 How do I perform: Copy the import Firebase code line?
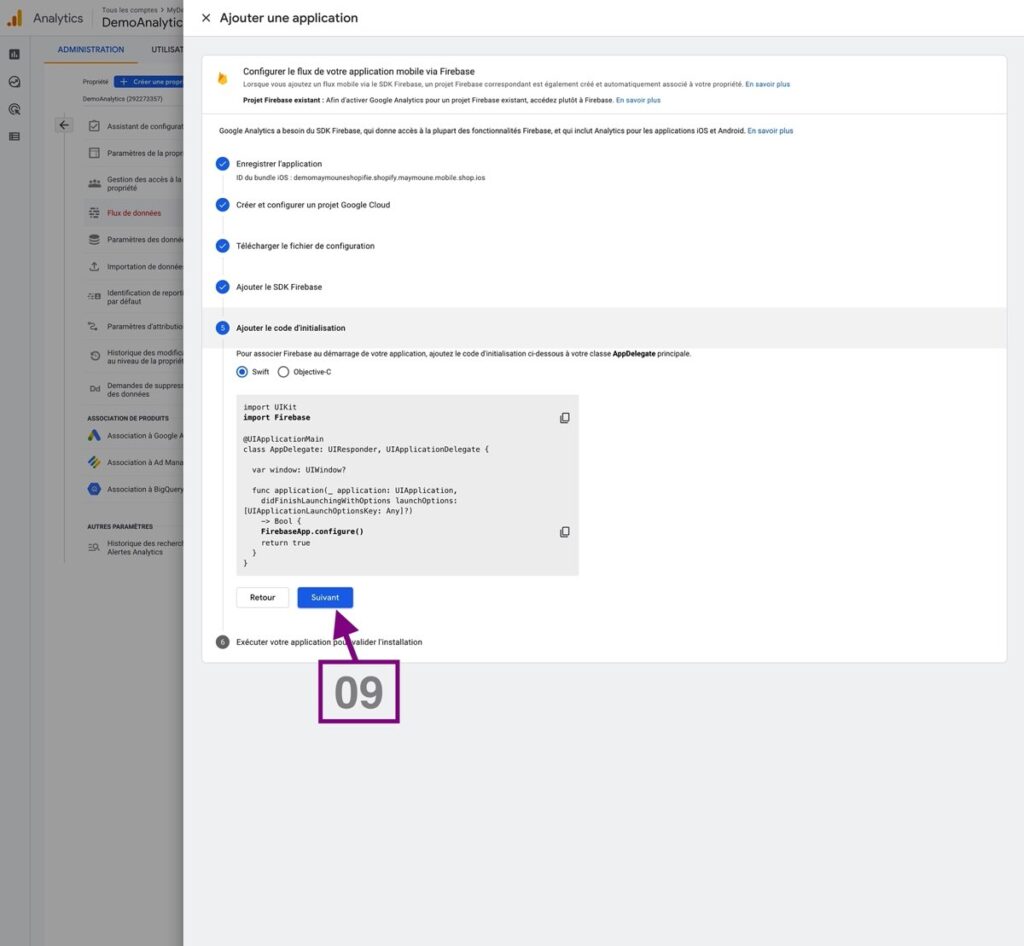pyautogui.click(x=564, y=418)
